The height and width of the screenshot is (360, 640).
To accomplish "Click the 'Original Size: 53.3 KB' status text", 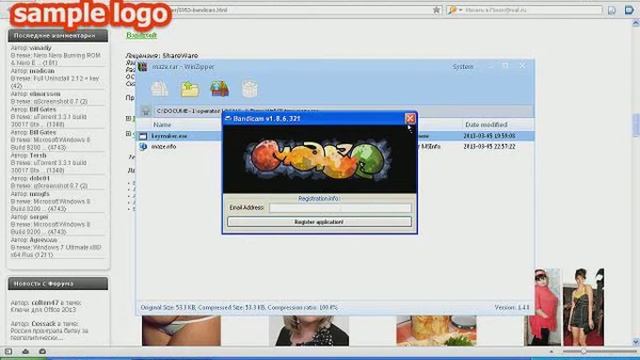I will point(168,308).
